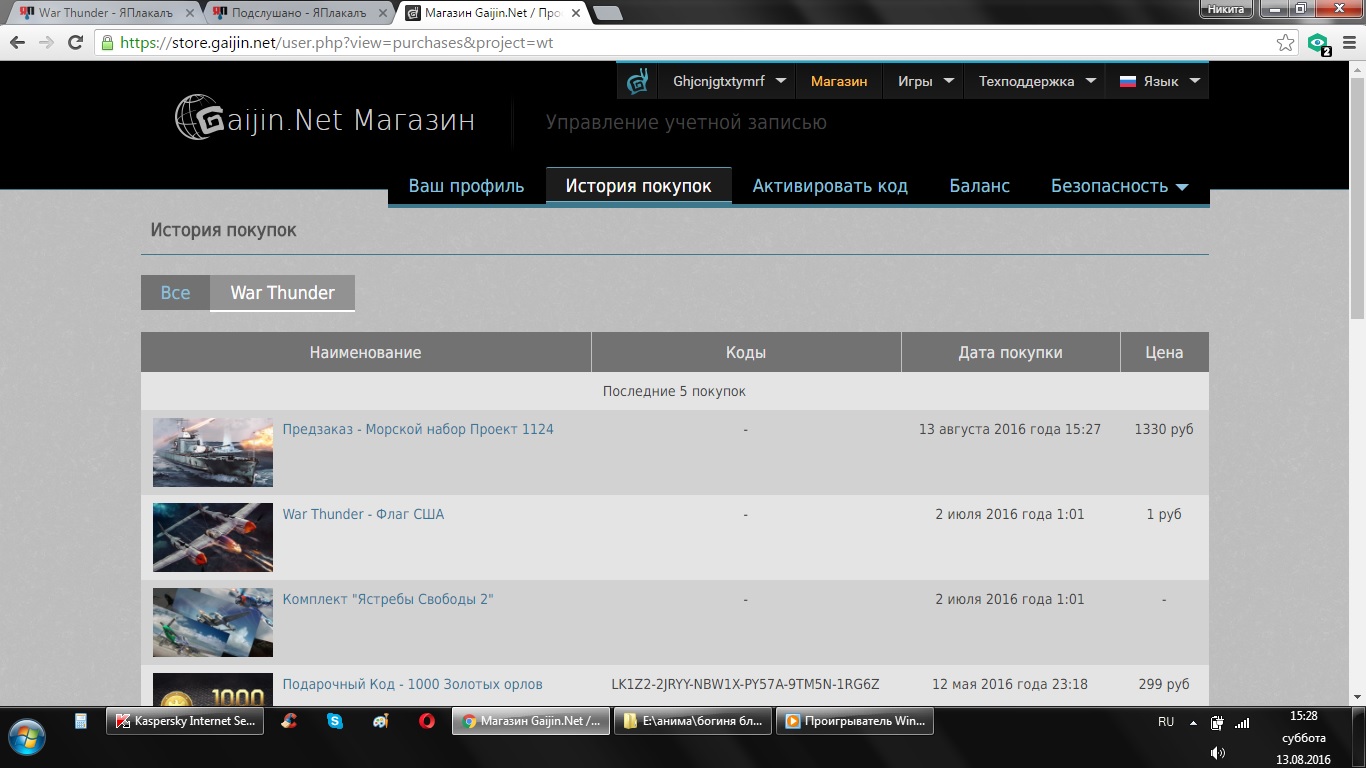This screenshot has width=1366, height=768.
Task: Expand the Техподдержка dropdown menu
Action: pos(1091,81)
